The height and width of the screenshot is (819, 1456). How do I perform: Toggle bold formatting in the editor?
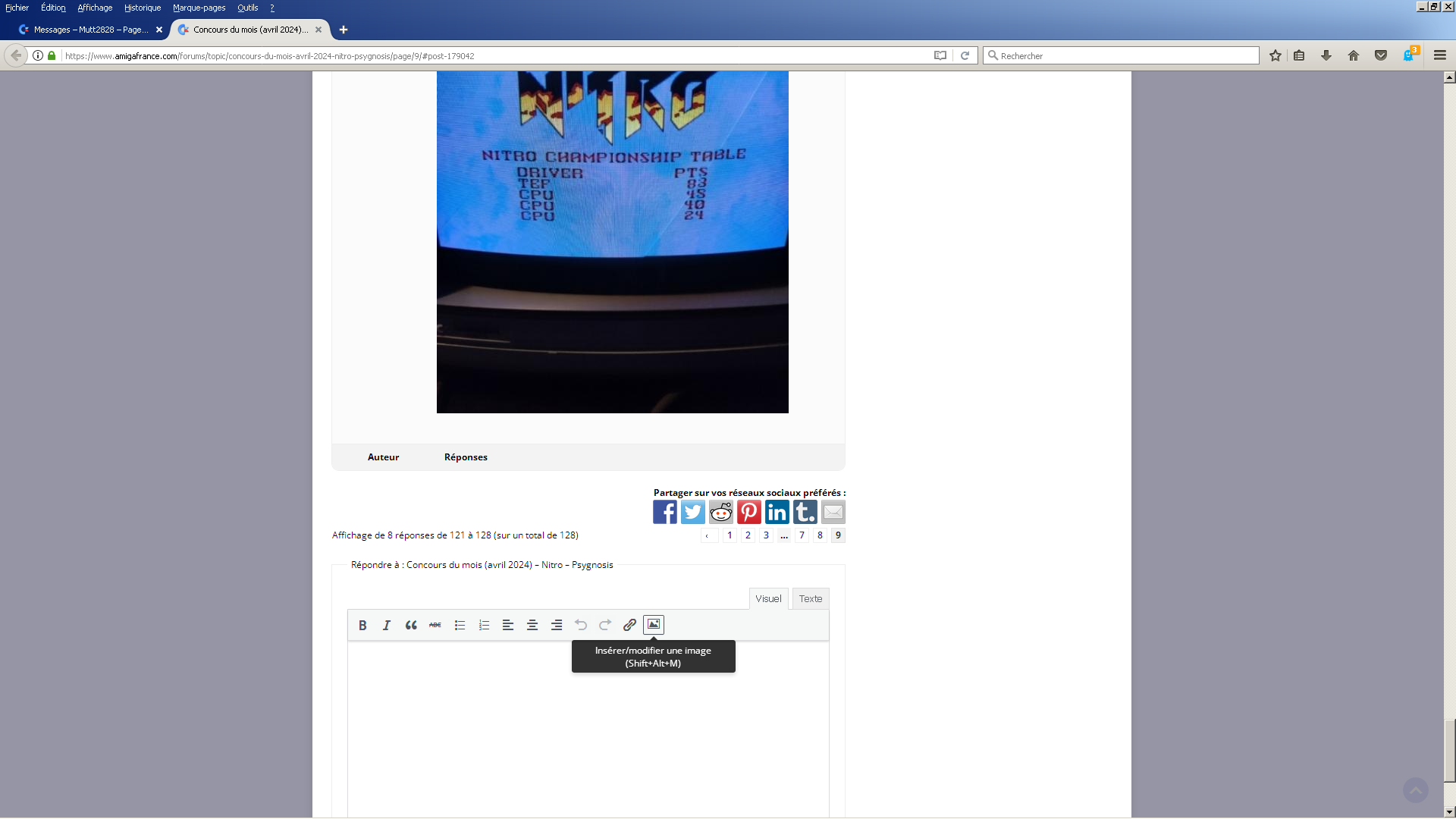click(362, 625)
